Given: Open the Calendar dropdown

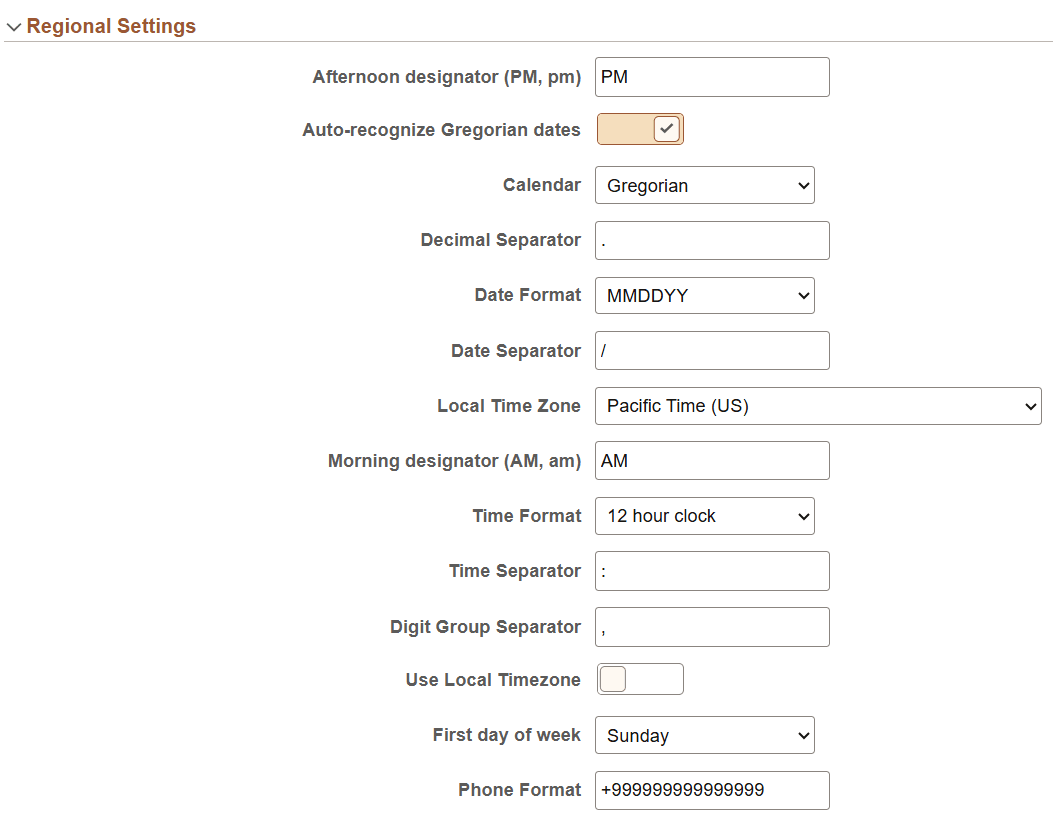Looking at the screenshot, I should tap(704, 185).
